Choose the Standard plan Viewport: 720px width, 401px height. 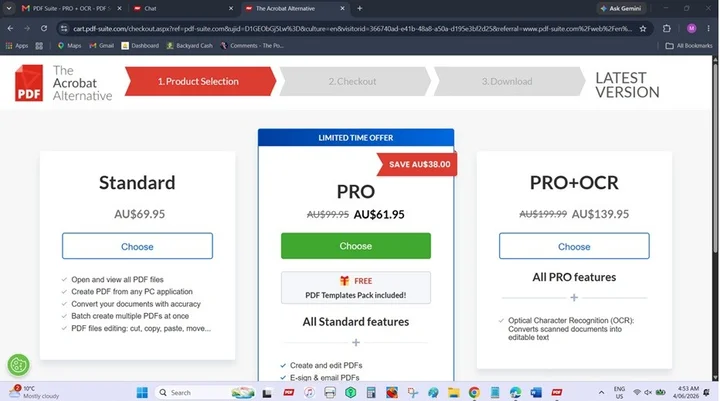137,246
